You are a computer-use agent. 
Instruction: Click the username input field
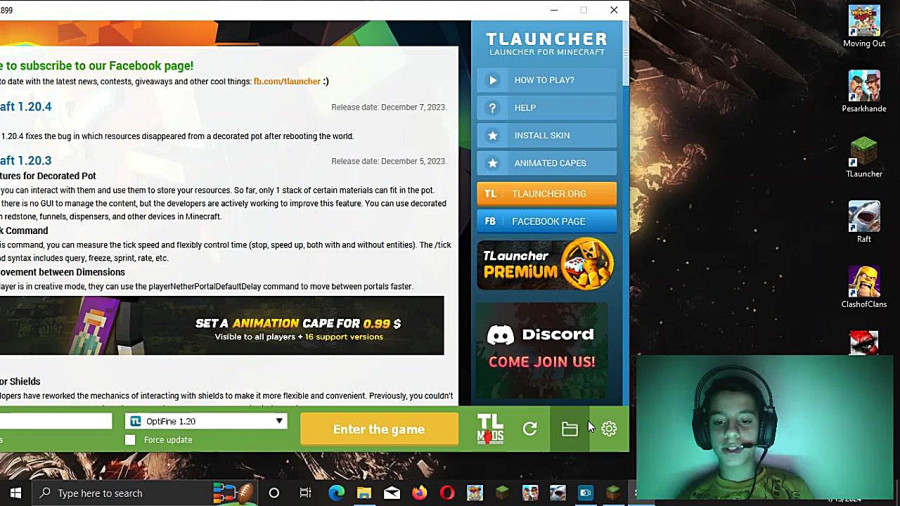[x=56, y=421]
